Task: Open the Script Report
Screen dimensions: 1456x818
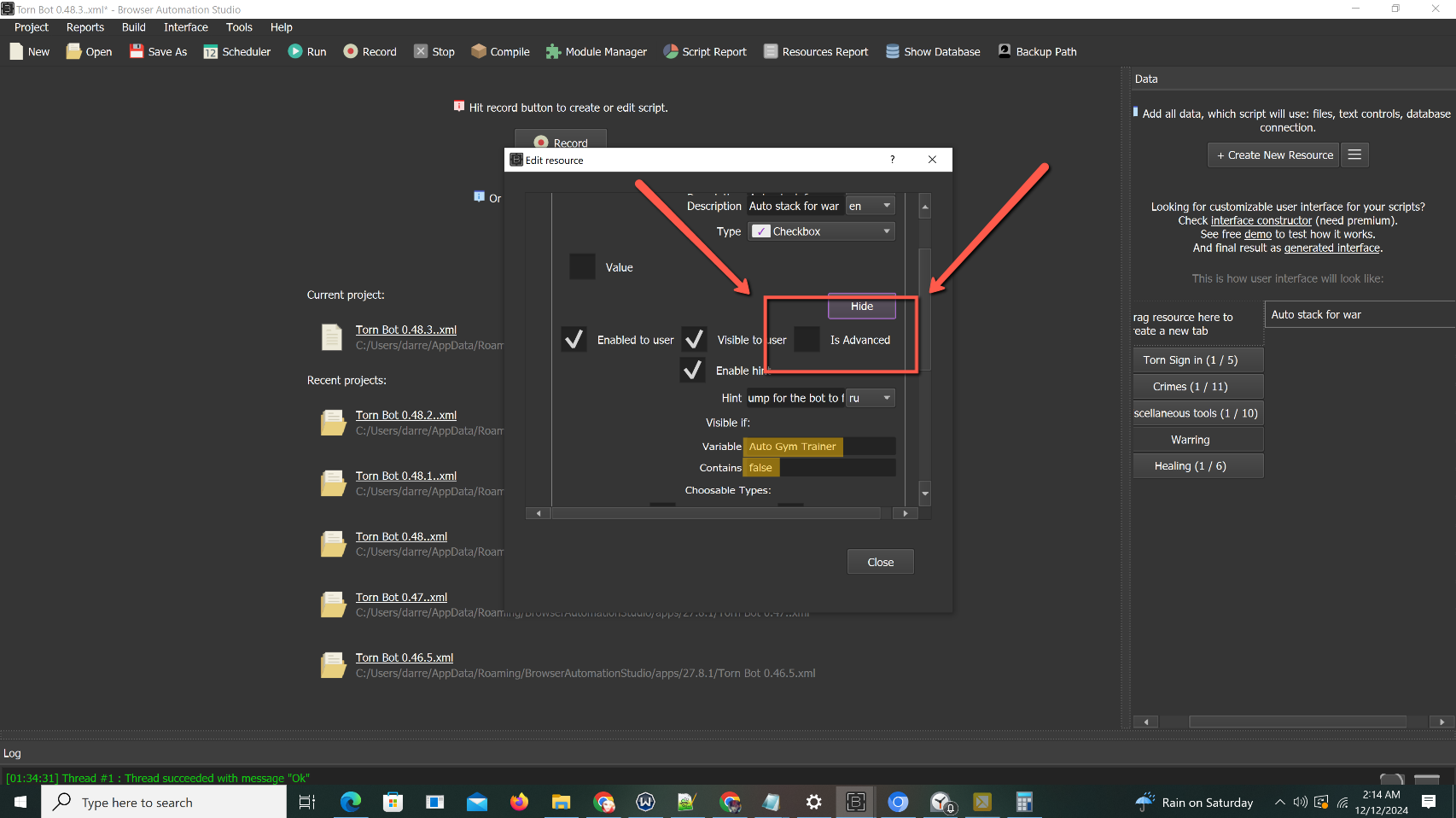Action: tap(671, 51)
